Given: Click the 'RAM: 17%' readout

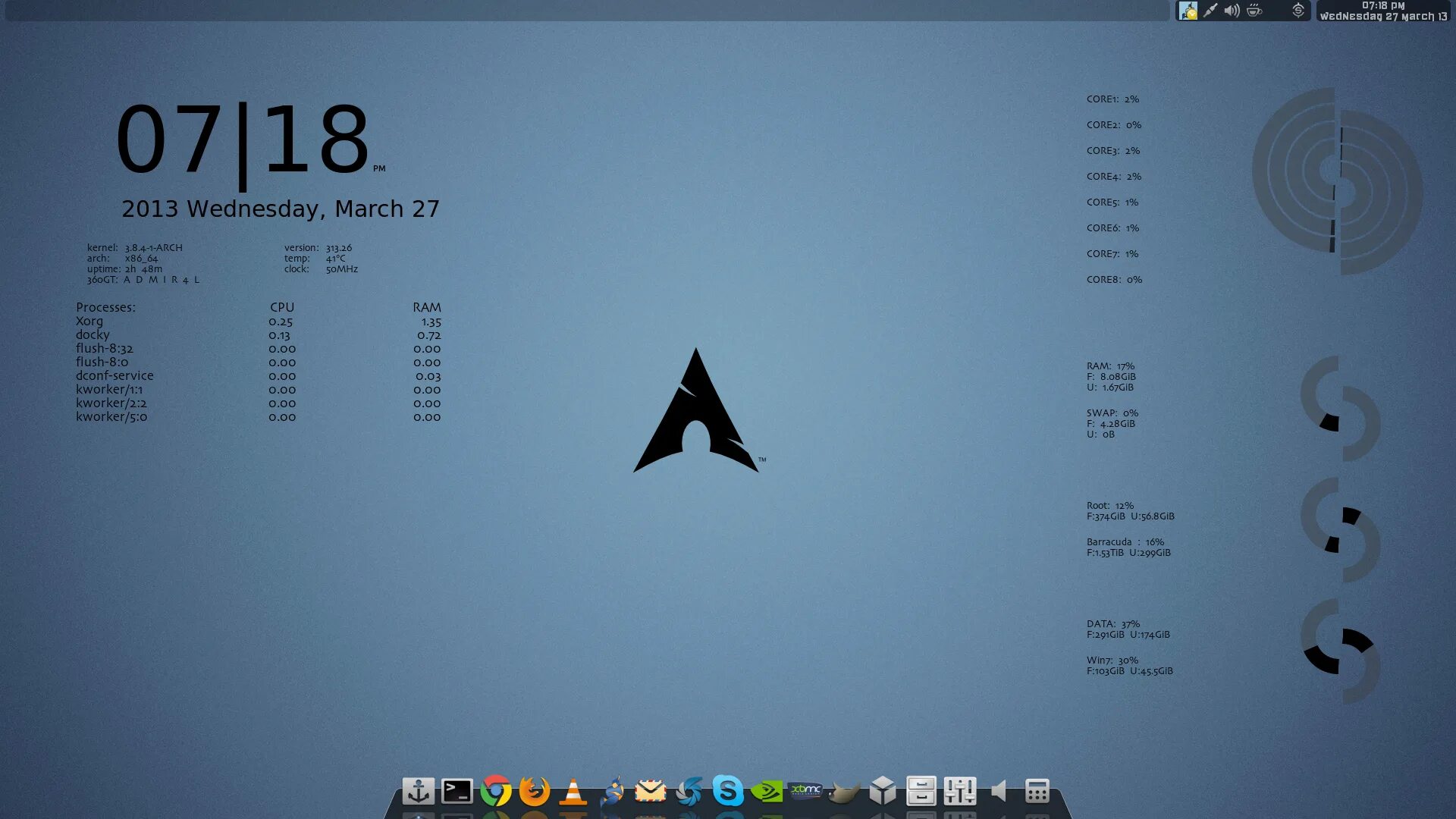Looking at the screenshot, I should pos(1110,366).
